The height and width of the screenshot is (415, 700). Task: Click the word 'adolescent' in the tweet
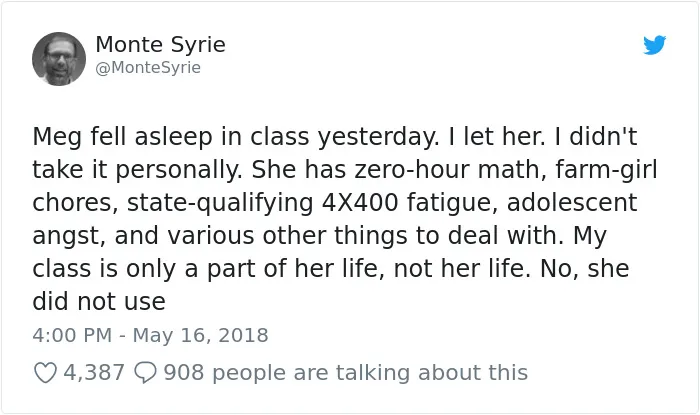tap(572, 203)
